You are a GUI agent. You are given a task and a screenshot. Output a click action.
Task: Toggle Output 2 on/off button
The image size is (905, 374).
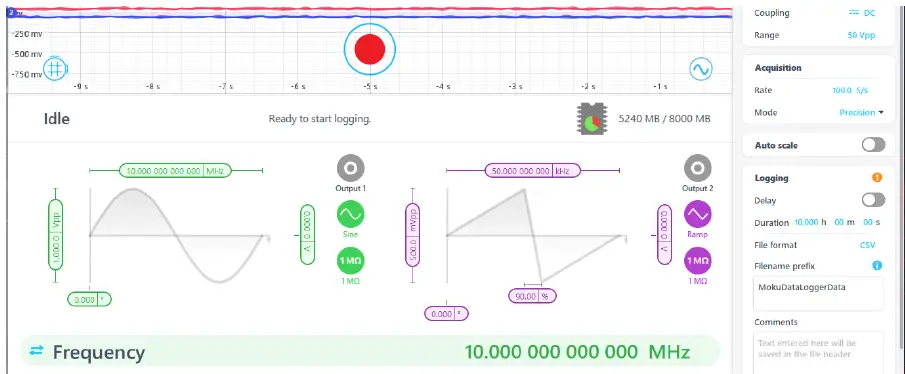[x=697, y=168]
